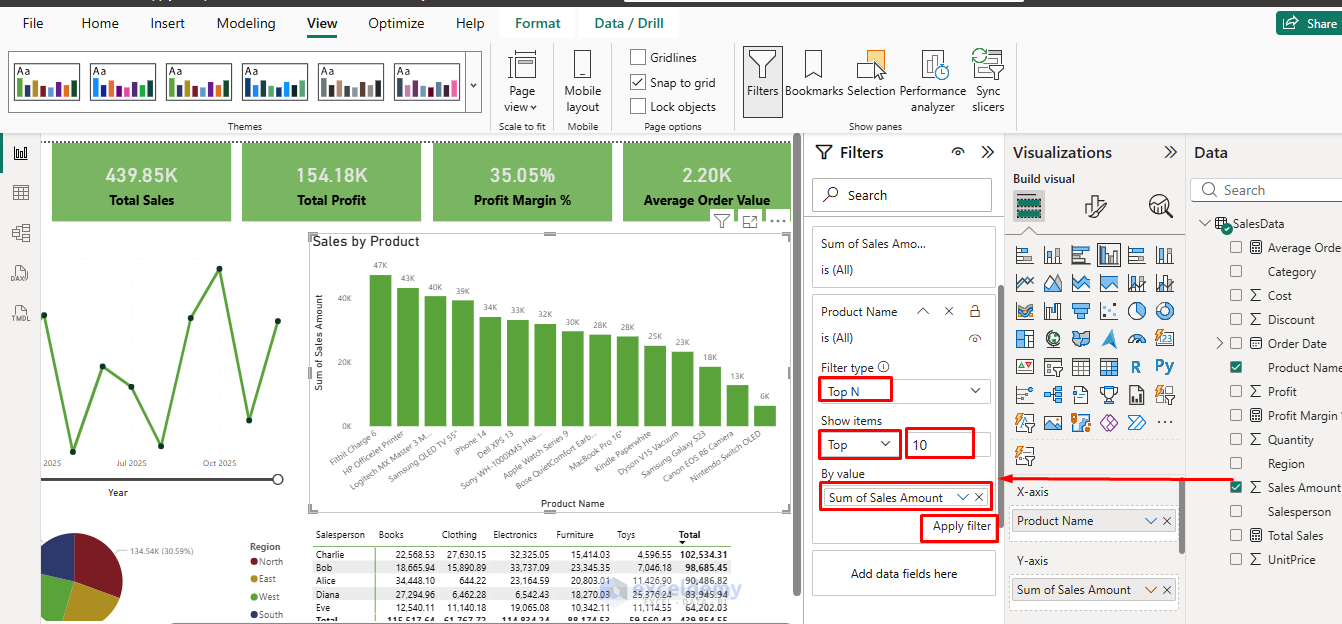Collapse the Product Name filter card
This screenshot has height=624, width=1342.
click(x=923, y=311)
